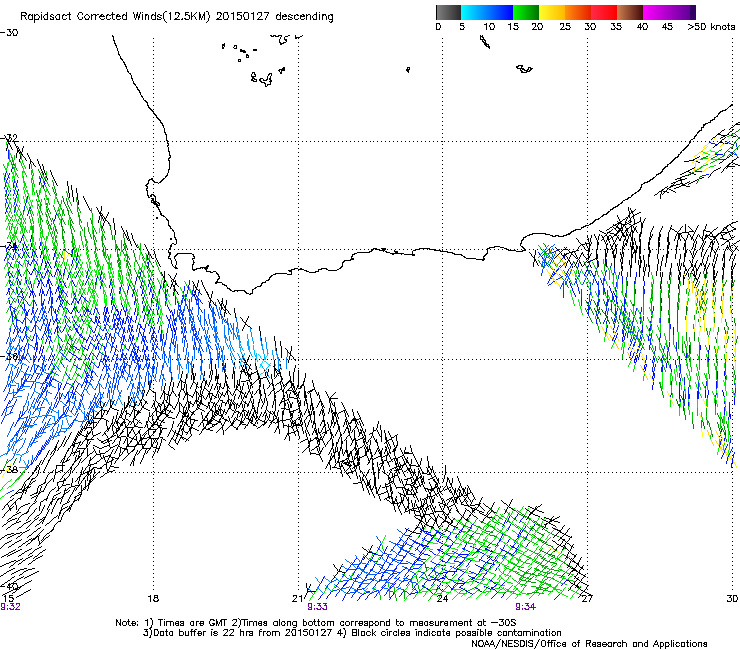This screenshot has width=740, height=650.
Task: Click the 'Times are GMT' note line
Action: point(316,623)
